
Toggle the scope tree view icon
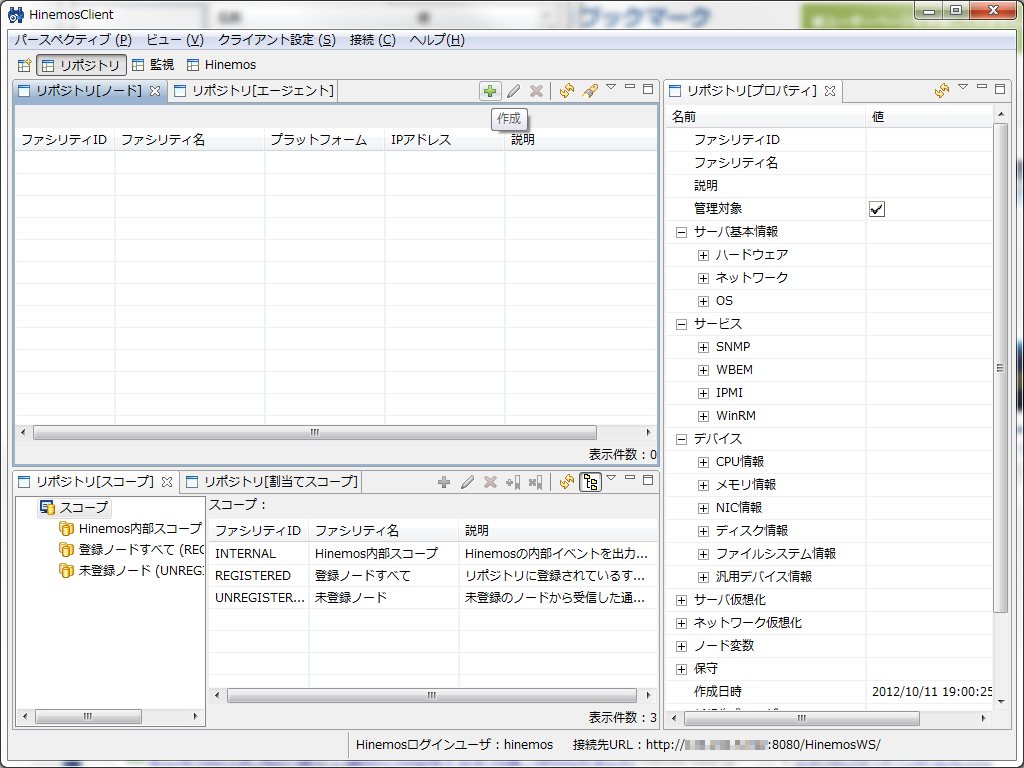tap(590, 482)
